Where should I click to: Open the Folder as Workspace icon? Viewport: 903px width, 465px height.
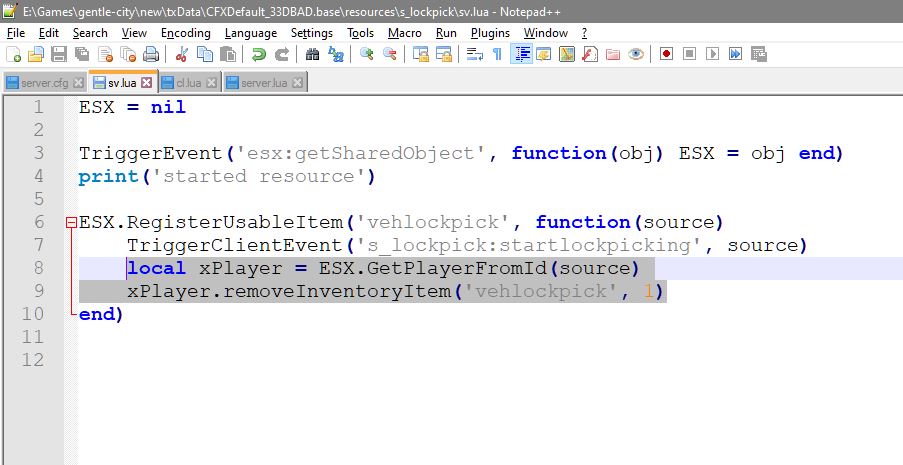[x=613, y=55]
